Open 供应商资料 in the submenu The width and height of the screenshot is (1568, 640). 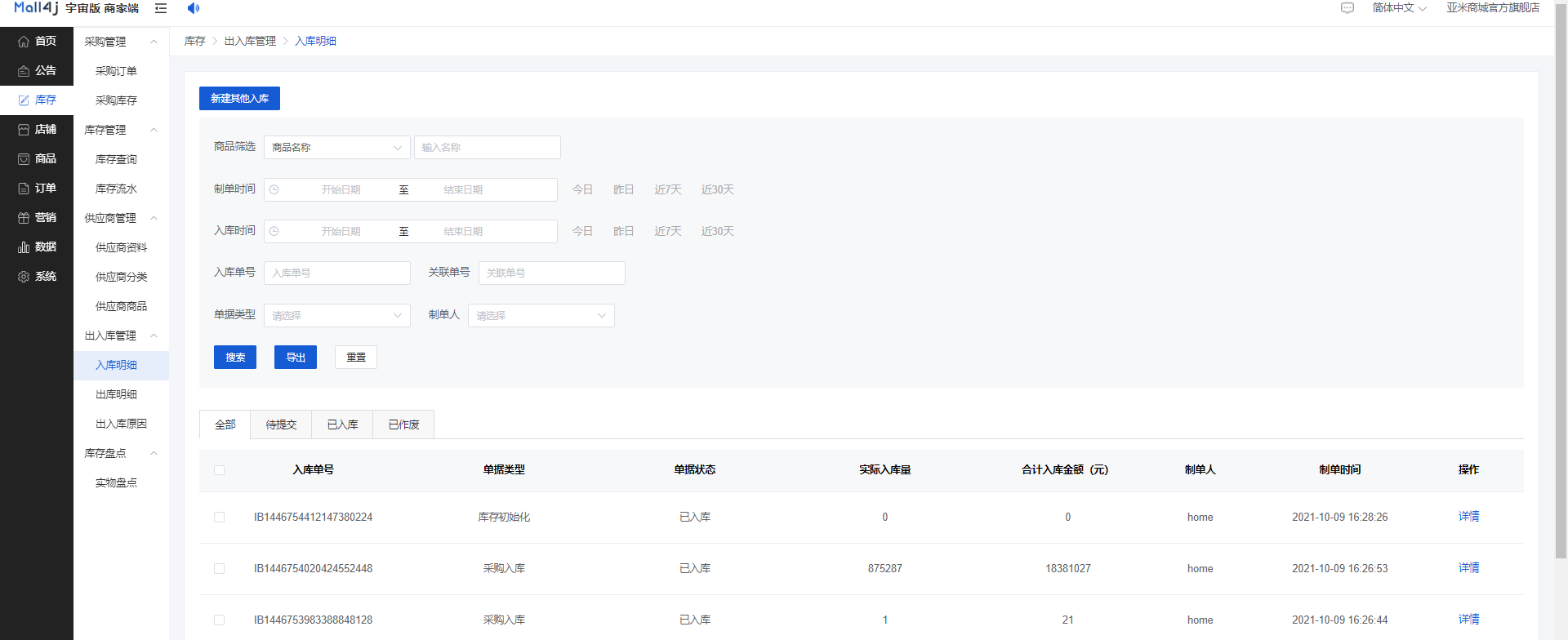coord(121,247)
